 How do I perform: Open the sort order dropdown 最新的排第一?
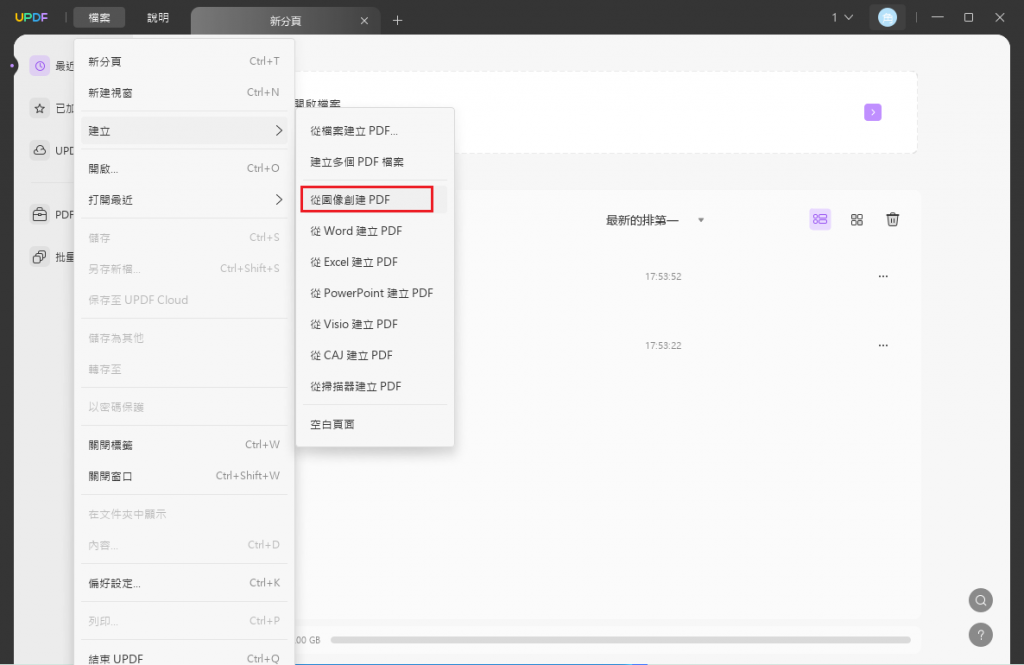654,220
